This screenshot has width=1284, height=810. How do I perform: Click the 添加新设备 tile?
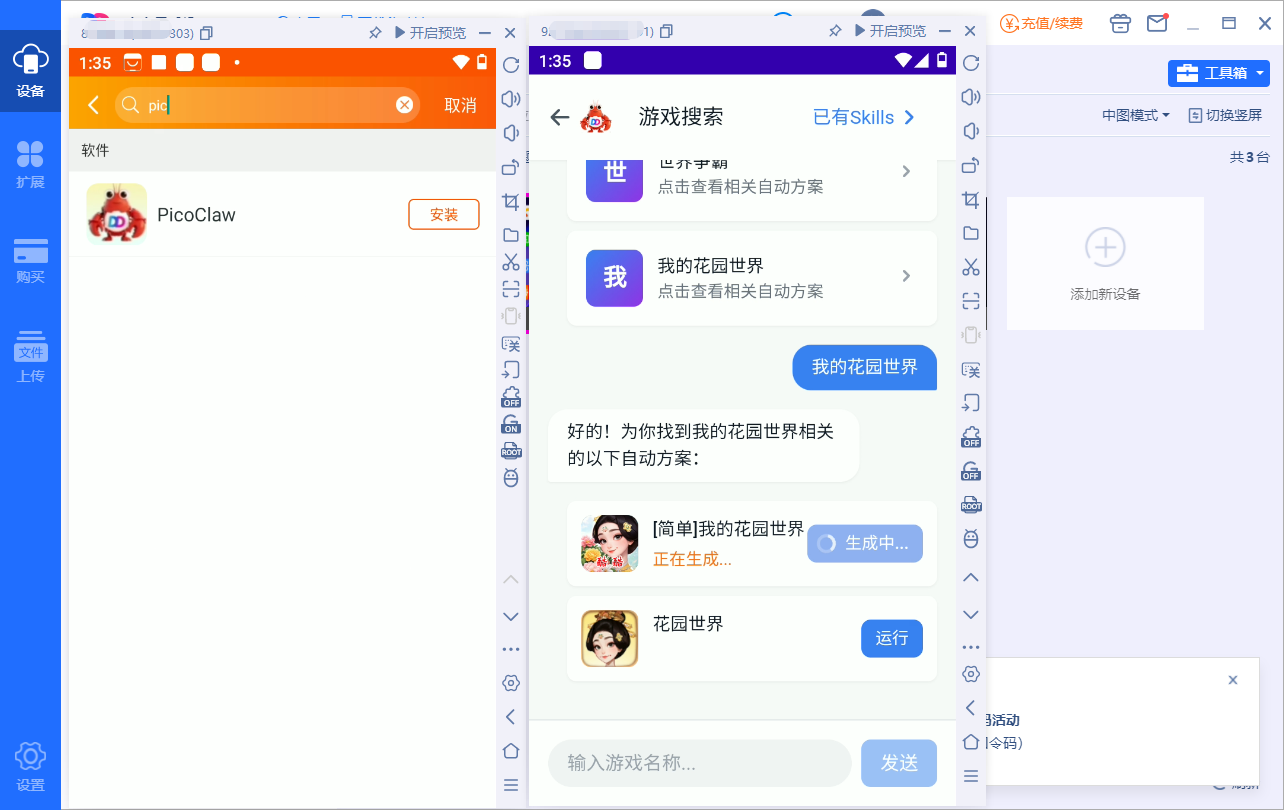(1105, 264)
